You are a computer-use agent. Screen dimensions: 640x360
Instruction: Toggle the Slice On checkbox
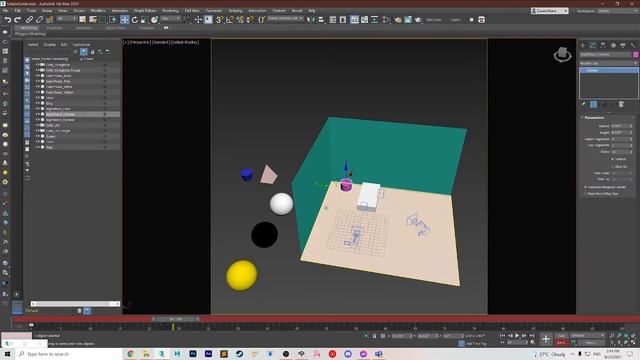tap(612, 167)
